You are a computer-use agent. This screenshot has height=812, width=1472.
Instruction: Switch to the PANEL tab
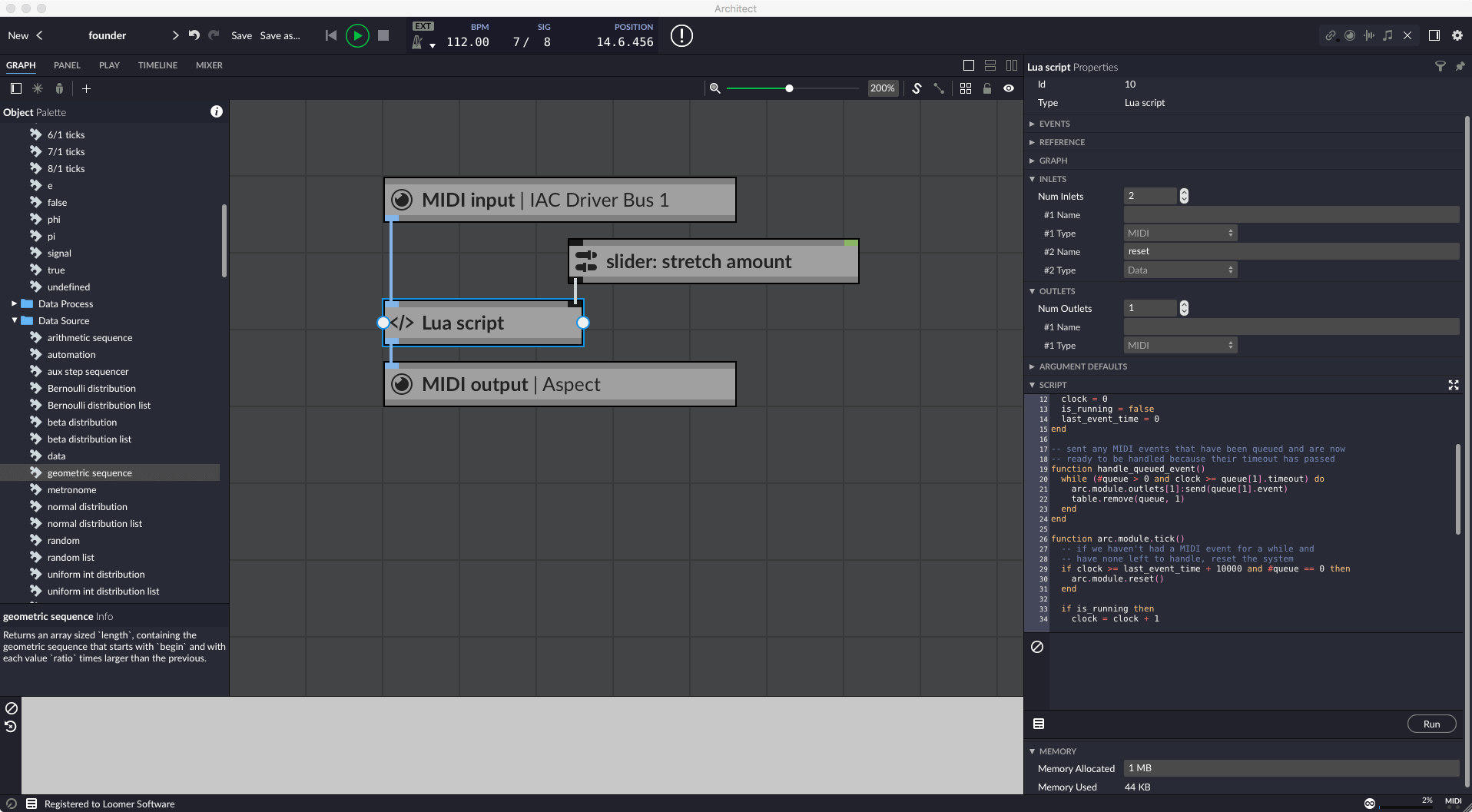point(67,65)
